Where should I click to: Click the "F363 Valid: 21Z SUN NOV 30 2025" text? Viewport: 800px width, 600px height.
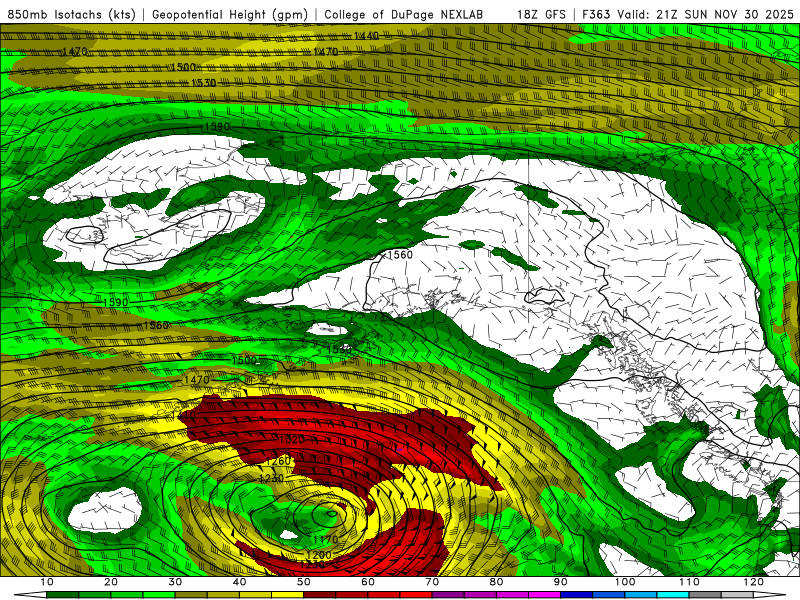(x=688, y=14)
